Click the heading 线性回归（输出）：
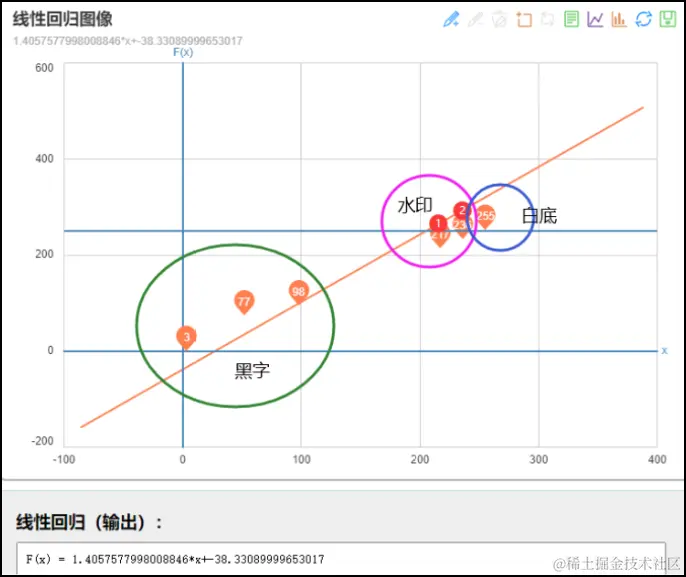The width and height of the screenshot is (686, 577). click(x=89, y=522)
